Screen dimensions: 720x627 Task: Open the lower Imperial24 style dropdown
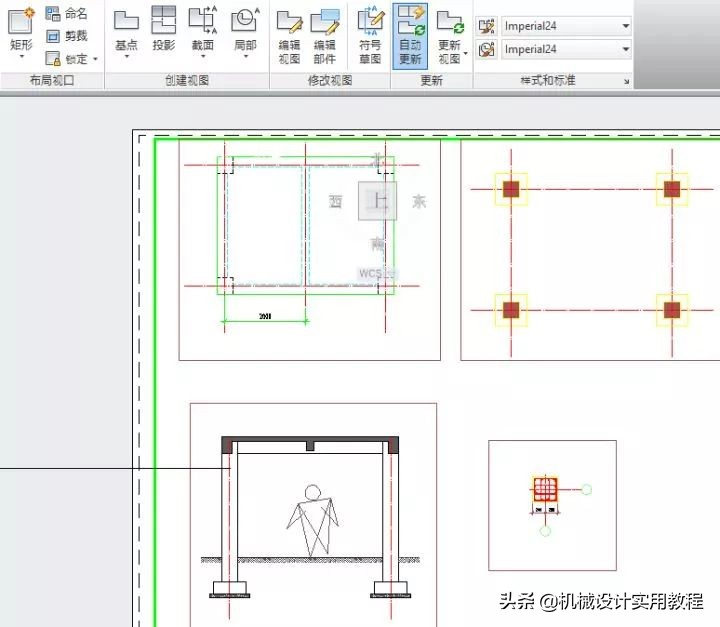[x=626, y=49]
